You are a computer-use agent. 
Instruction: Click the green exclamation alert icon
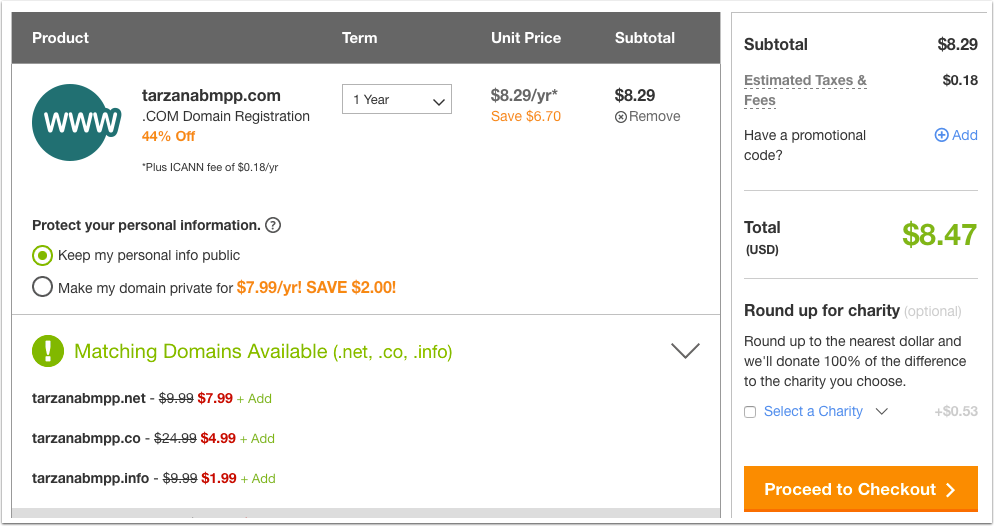[x=48, y=351]
